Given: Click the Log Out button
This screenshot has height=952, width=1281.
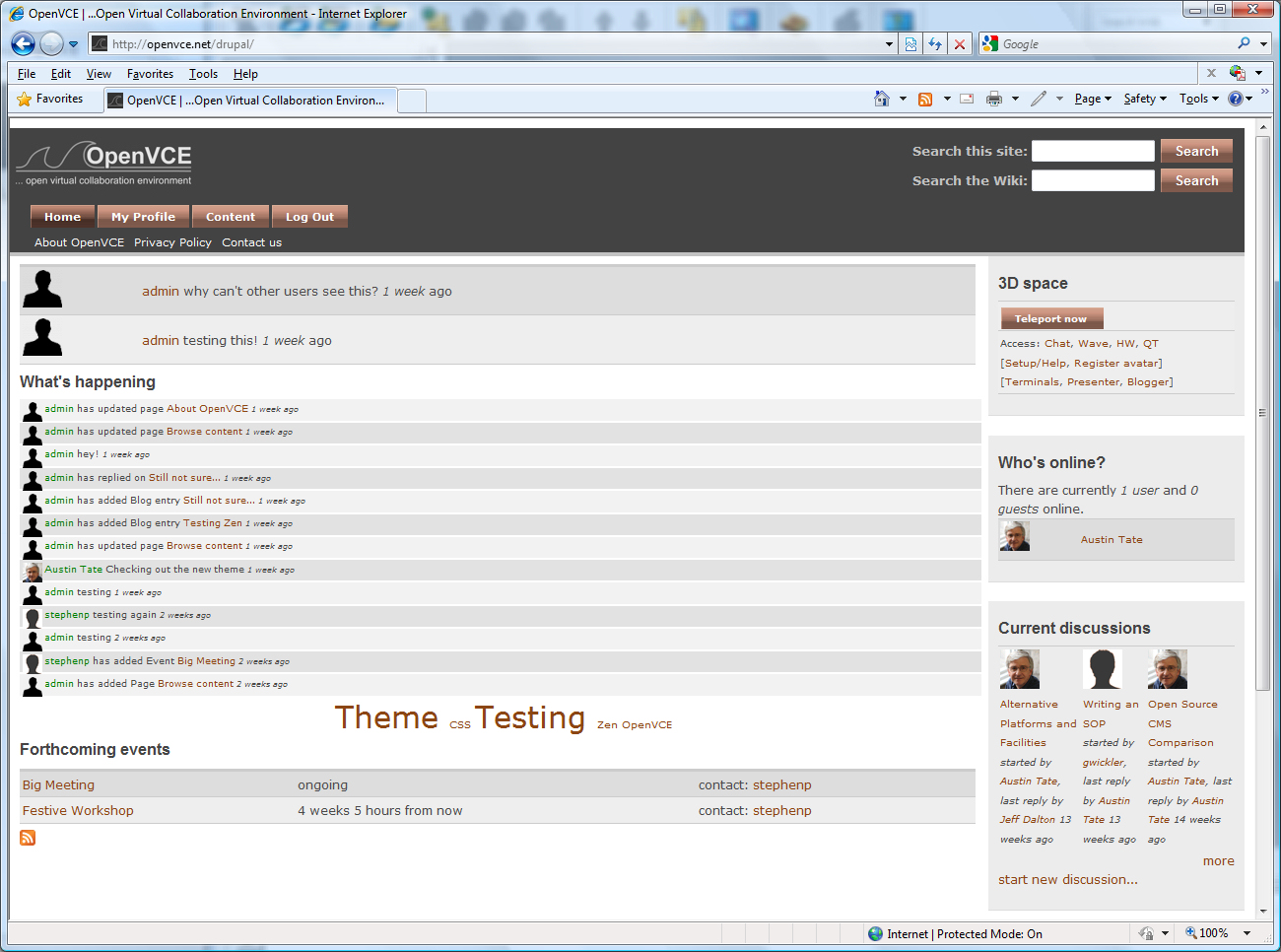Looking at the screenshot, I should (x=309, y=217).
